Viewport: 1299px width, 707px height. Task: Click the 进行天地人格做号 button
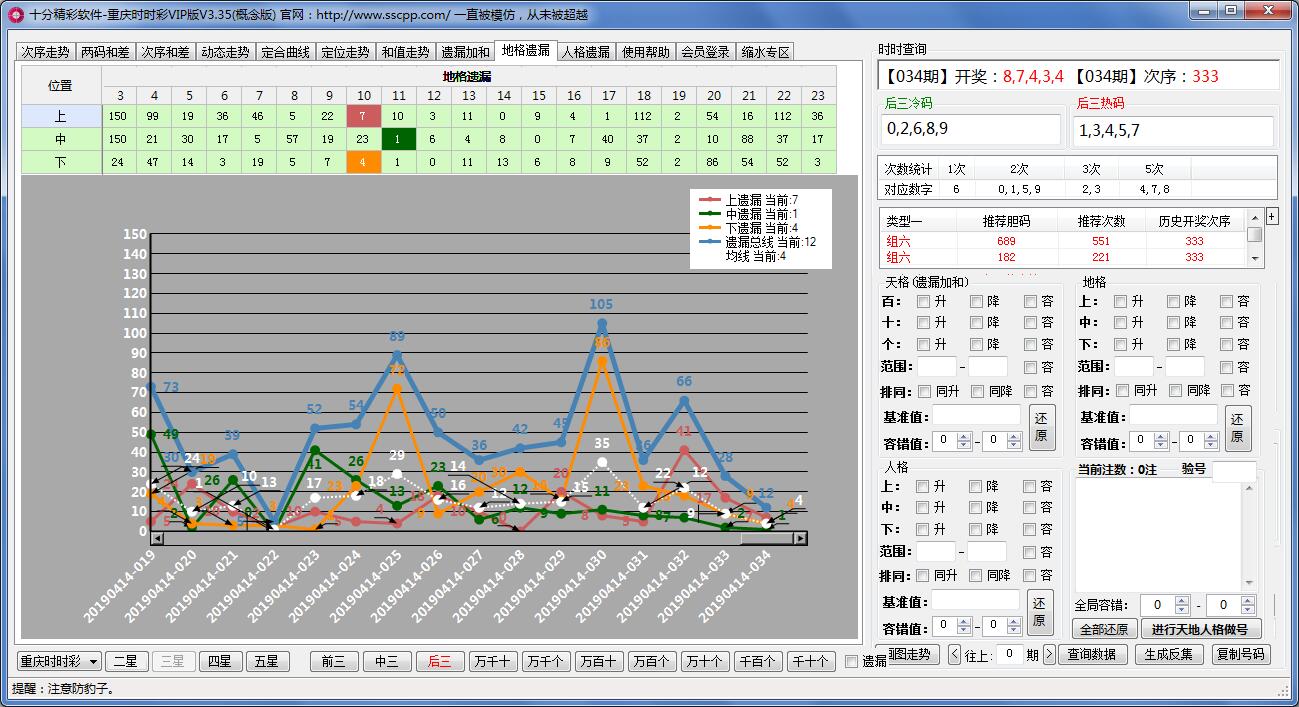pos(1203,629)
